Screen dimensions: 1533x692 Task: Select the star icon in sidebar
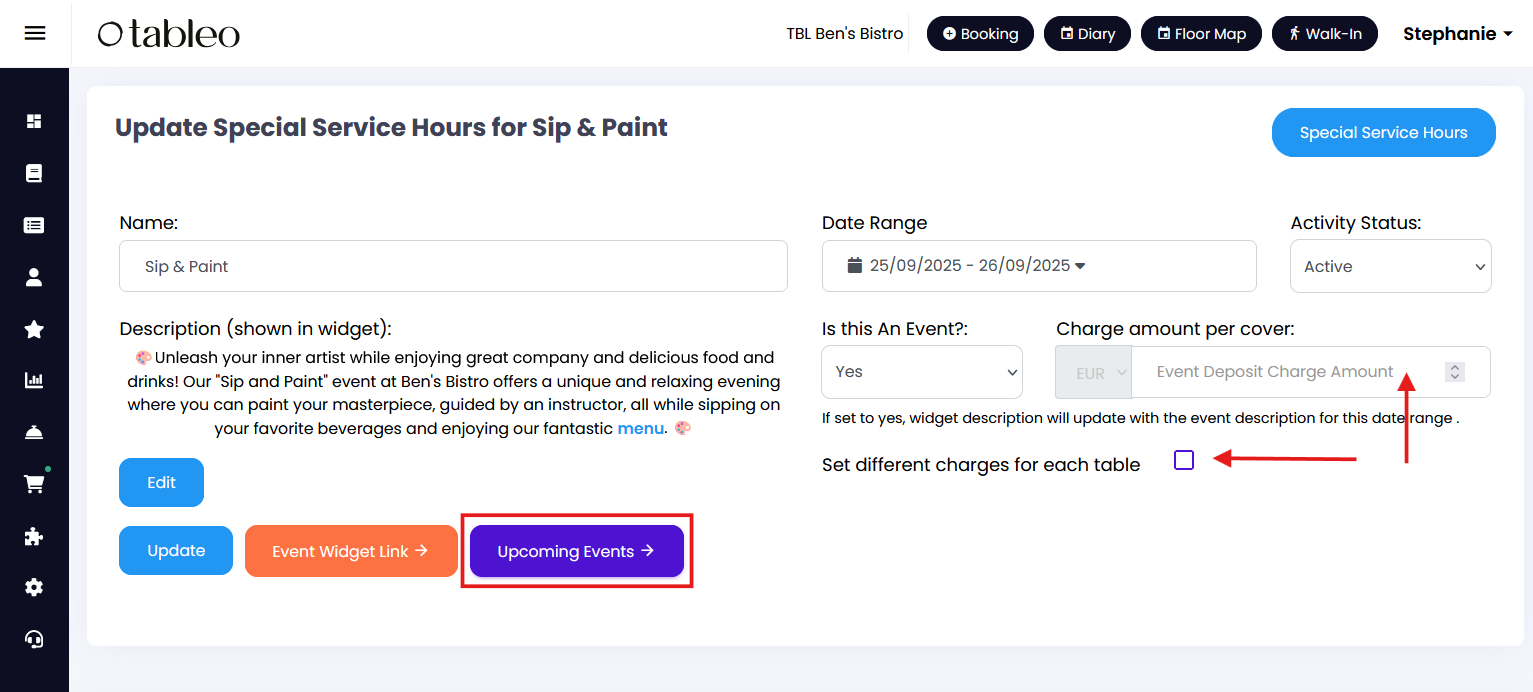coord(34,329)
